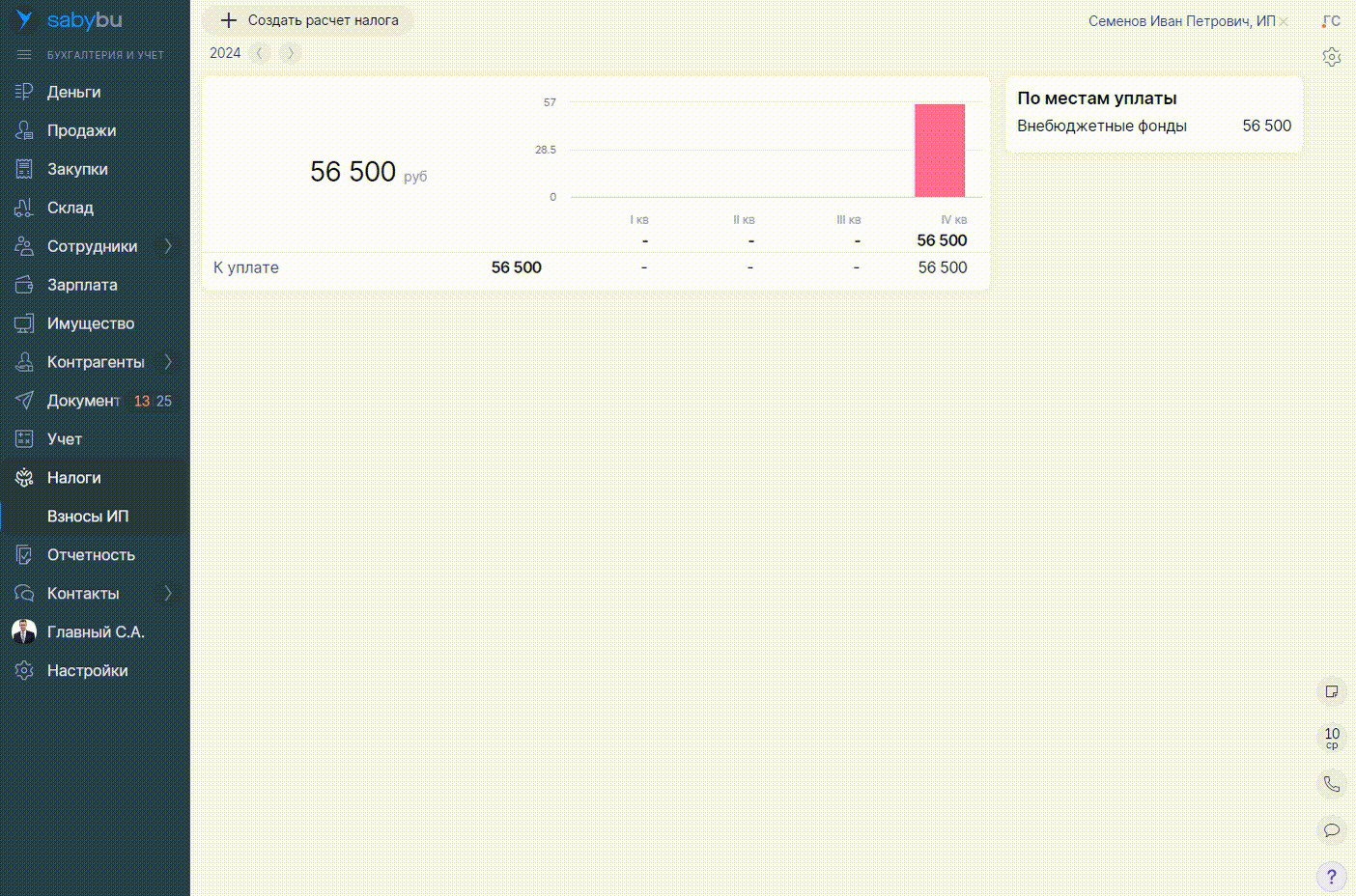Open help with the question mark icon
Screen dimensions: 1356x896
tap(1332, 877)
